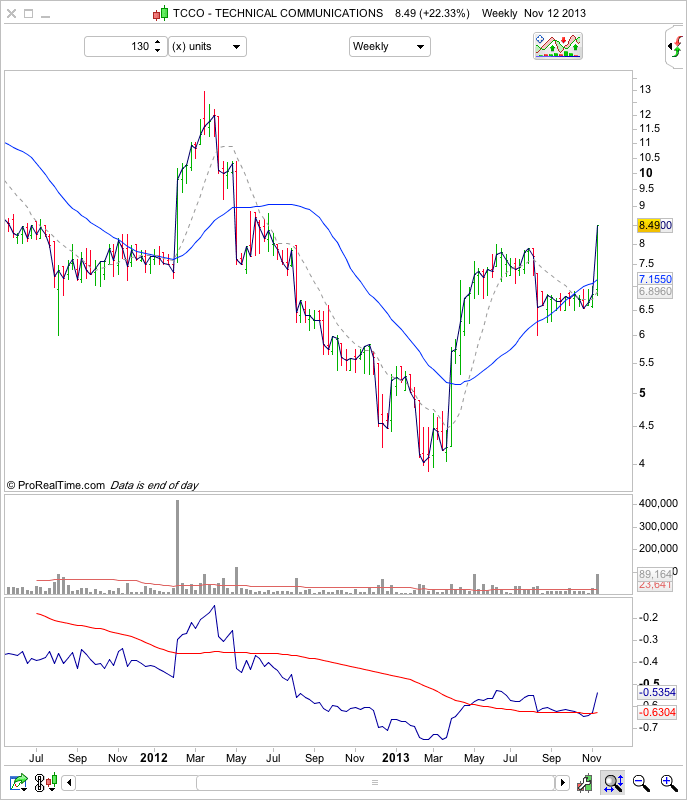The height and width of the screenshot is (800, 687).
Task: Click the 6.8960 moving average label
Action: click(x=655, y=291)
